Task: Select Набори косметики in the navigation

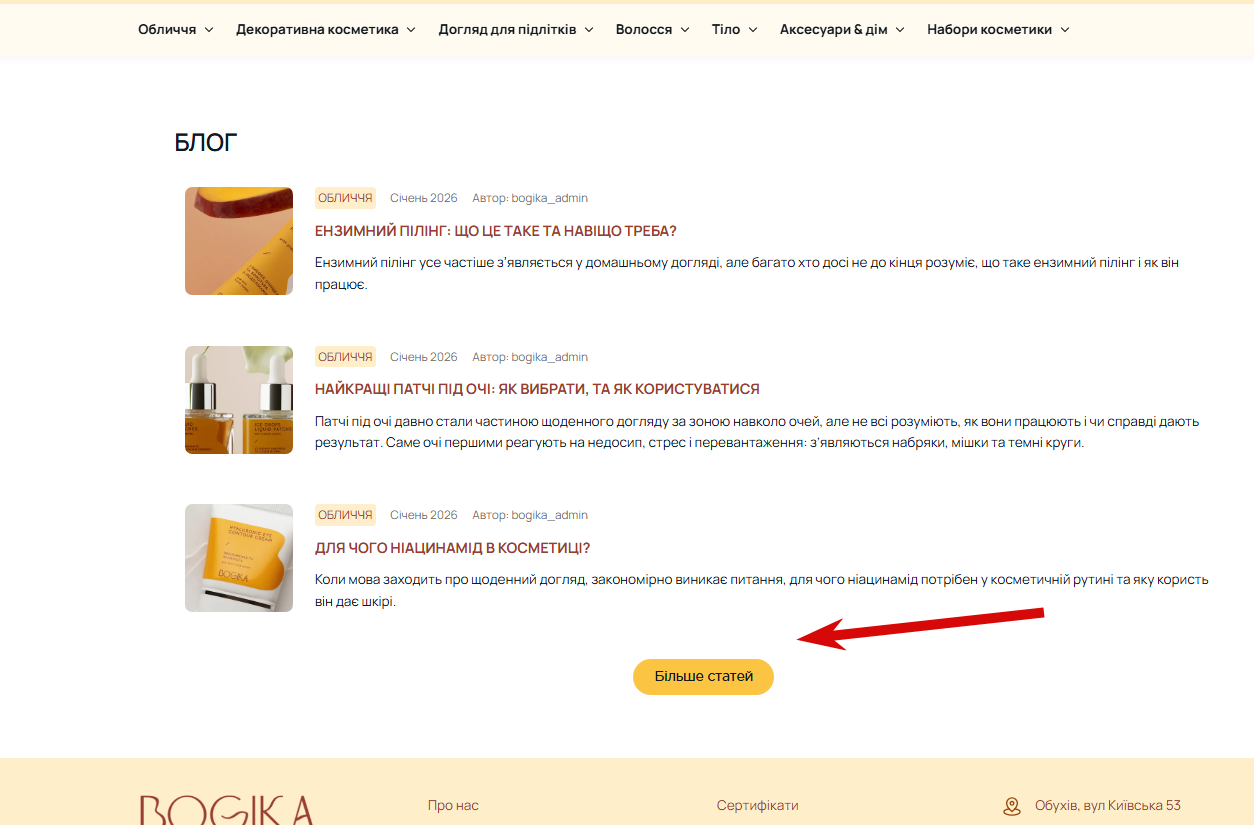Action: click(989, 30)
